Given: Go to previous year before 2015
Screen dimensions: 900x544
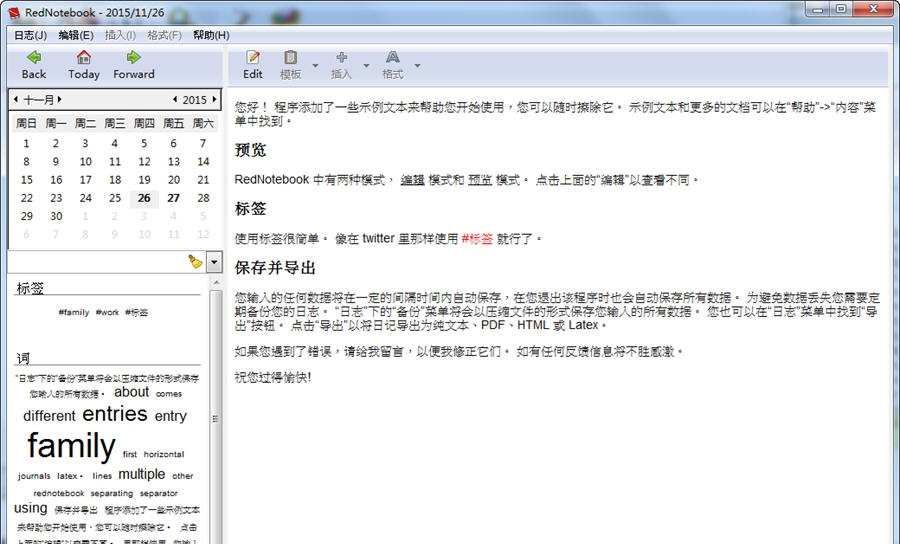Looking at the screenshot, I should [175, 99].
